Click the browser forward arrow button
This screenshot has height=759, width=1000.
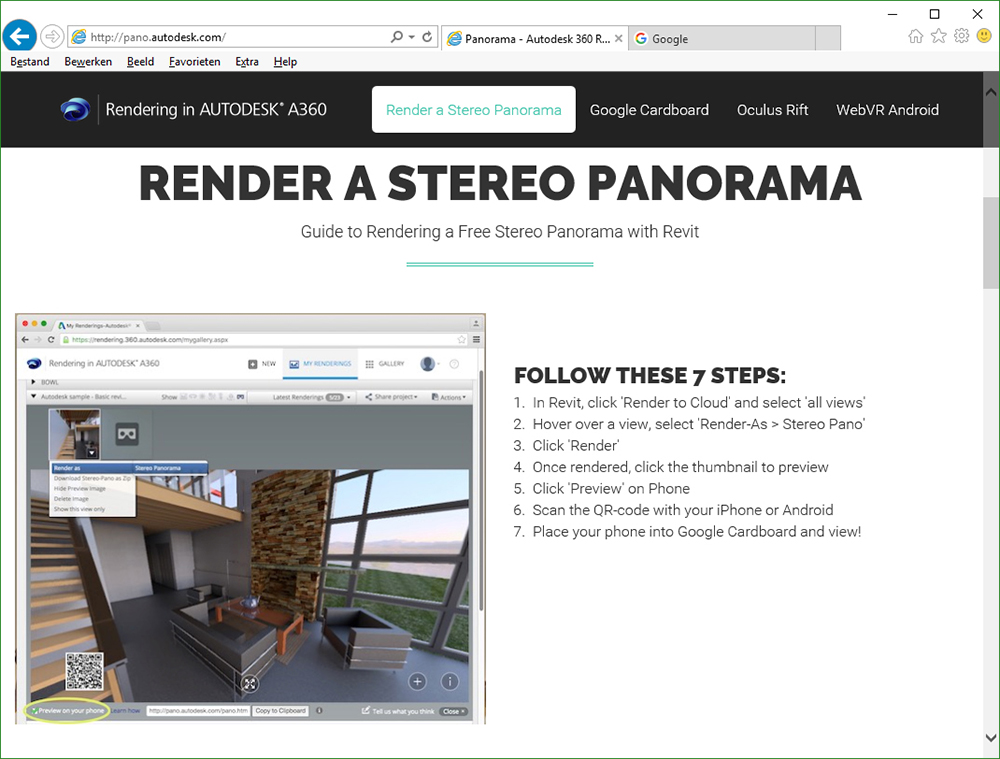pyautogui.click(x=52, y=36)
